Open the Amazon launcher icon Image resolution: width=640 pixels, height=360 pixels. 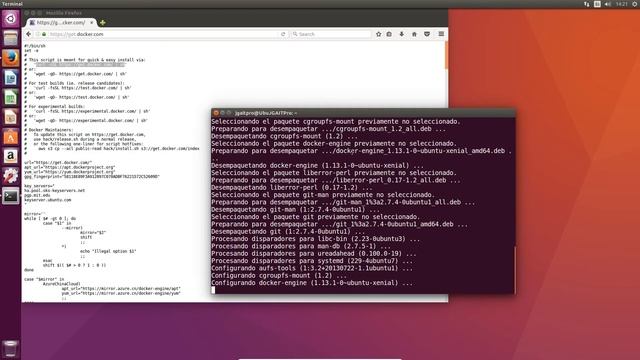point(11,156)
